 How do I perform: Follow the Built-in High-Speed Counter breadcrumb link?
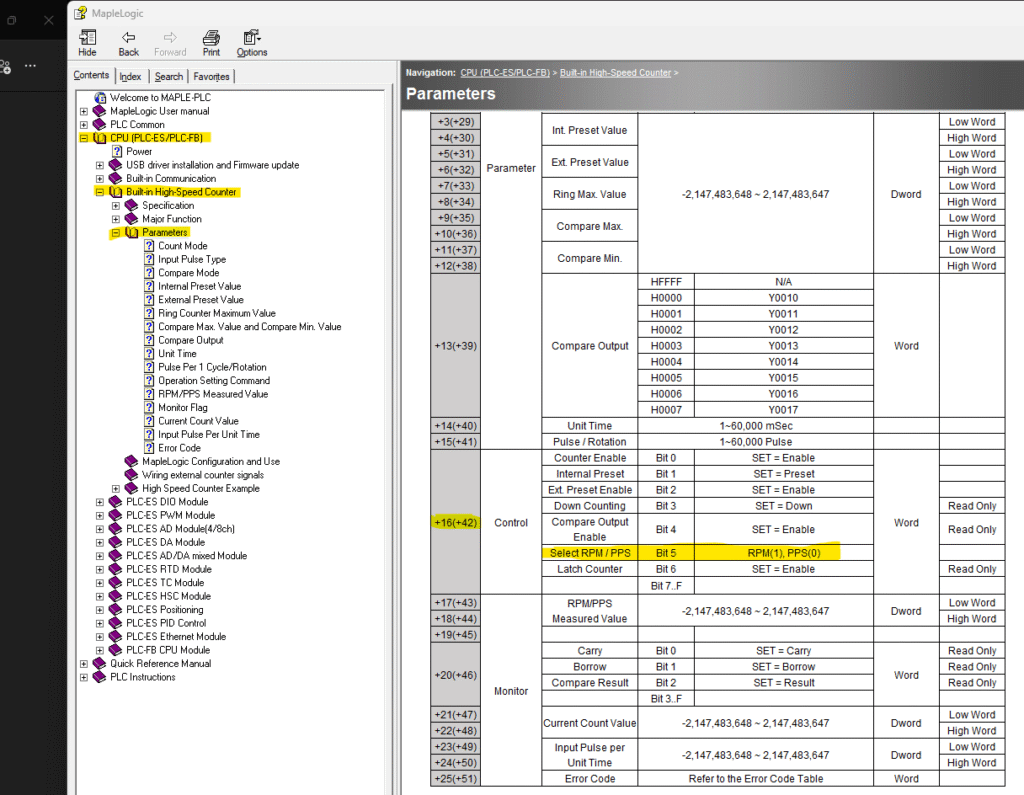coord(615,73)
